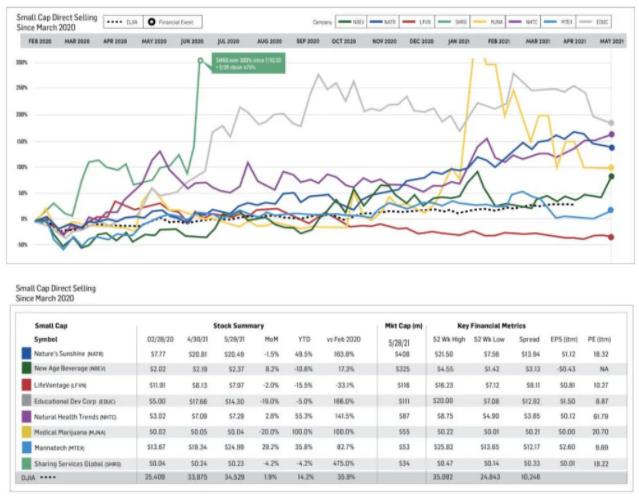Select the LifeVantage row name

click(x=60, y=385)
